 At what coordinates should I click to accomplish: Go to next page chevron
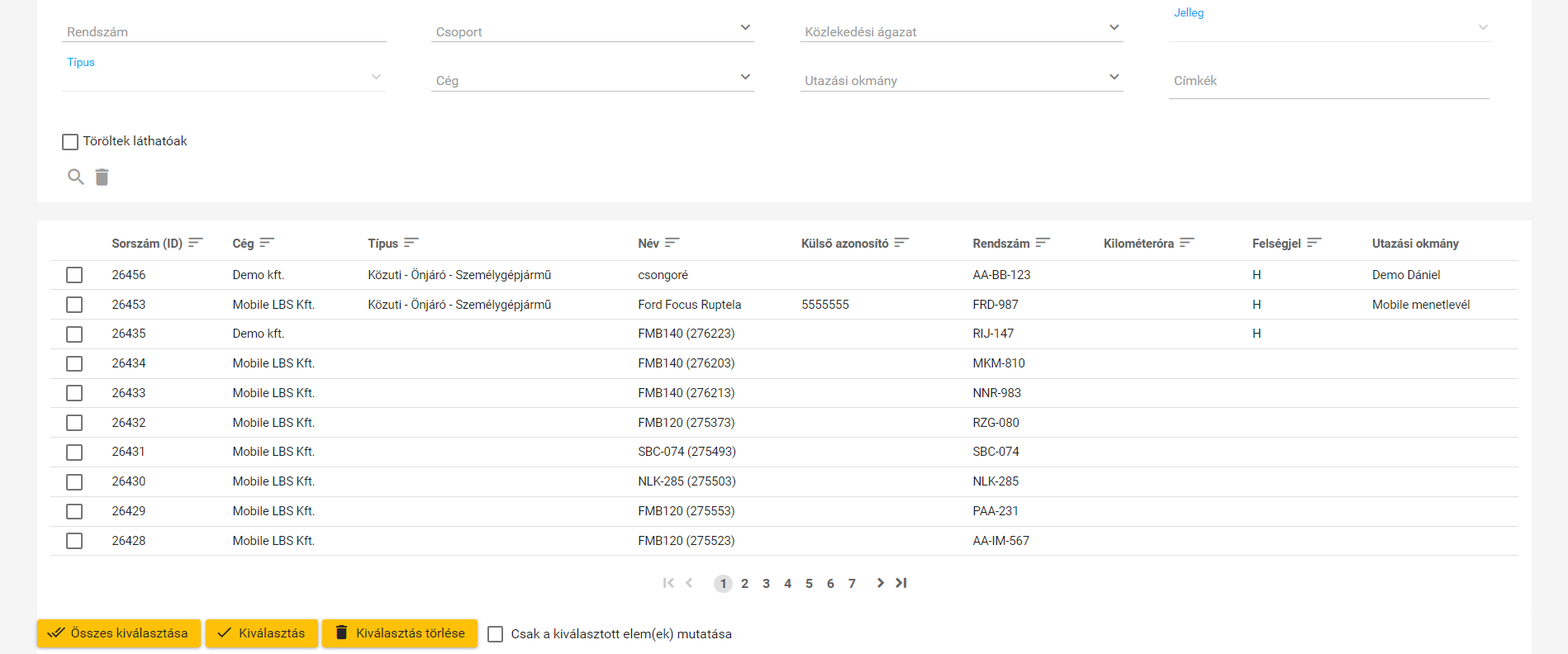880,583
